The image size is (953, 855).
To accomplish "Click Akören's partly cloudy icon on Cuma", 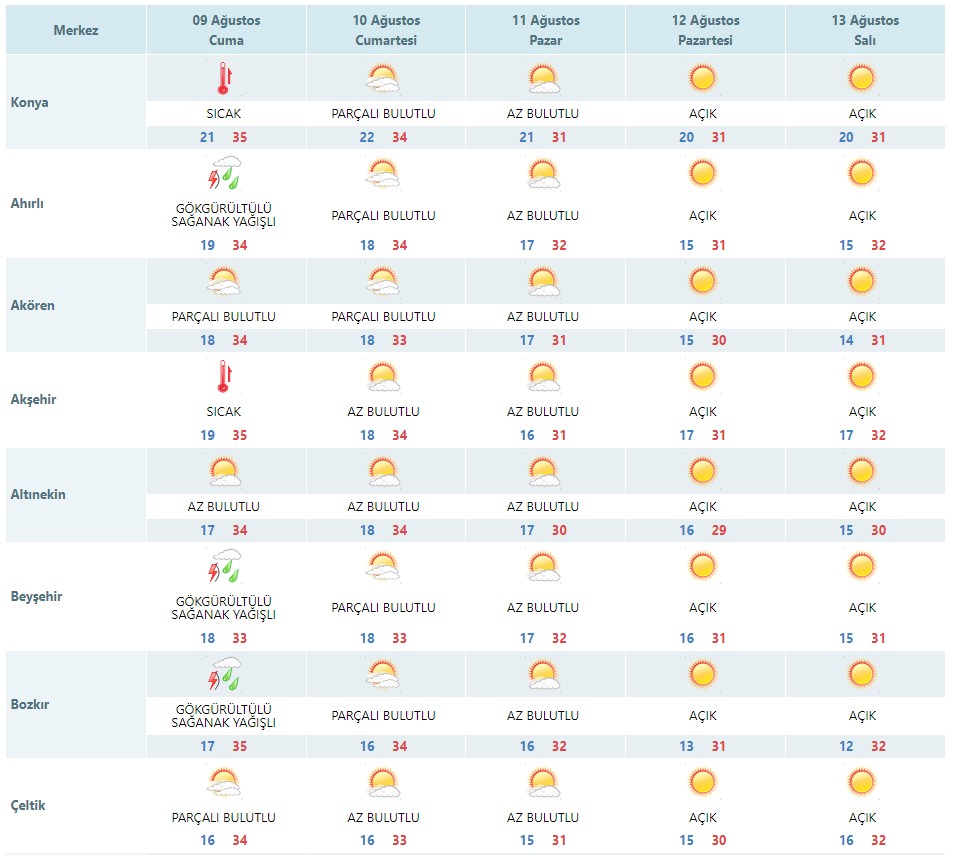I will click(x=224, y=281).
